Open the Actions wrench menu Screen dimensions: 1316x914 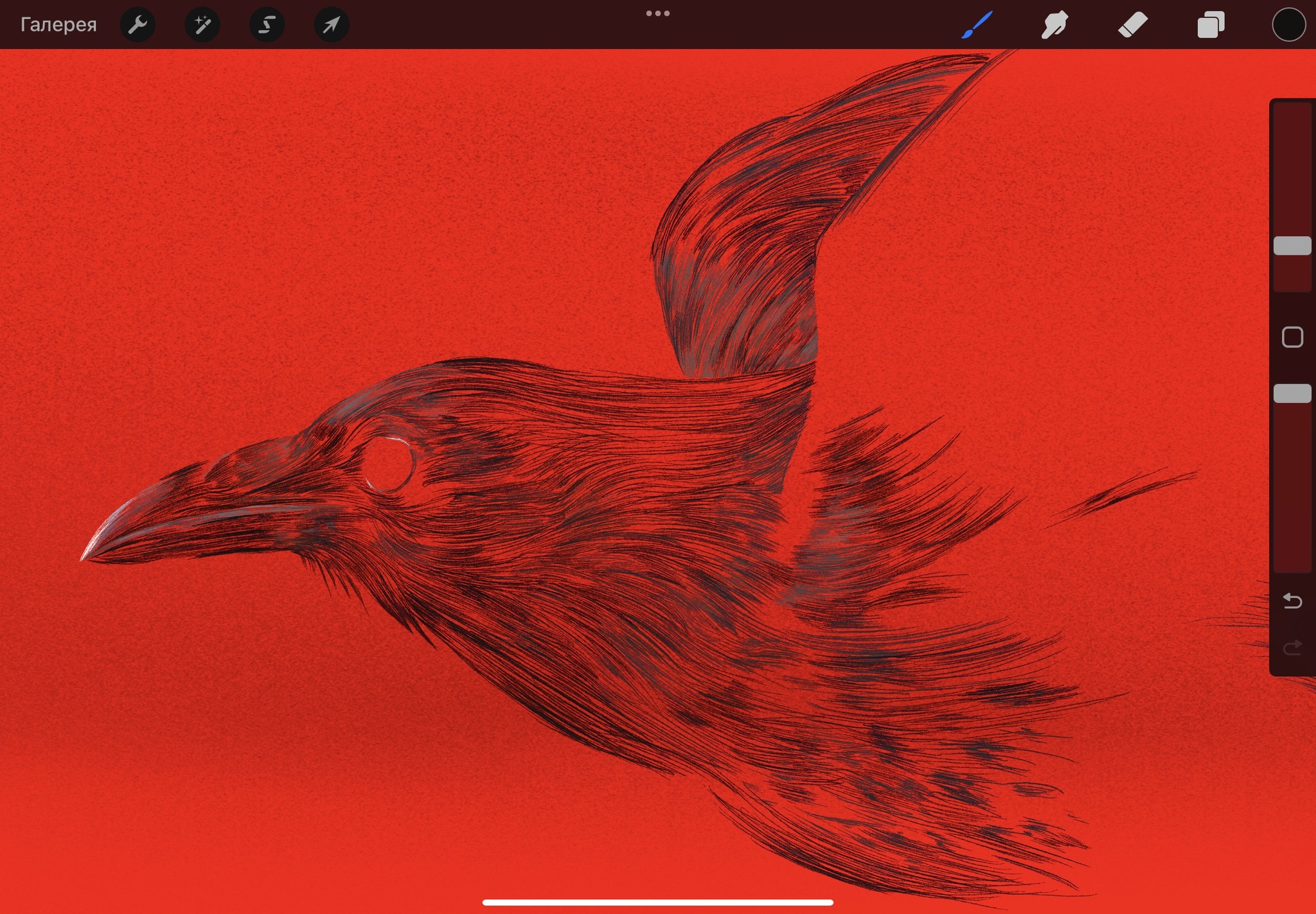point(138,25)
